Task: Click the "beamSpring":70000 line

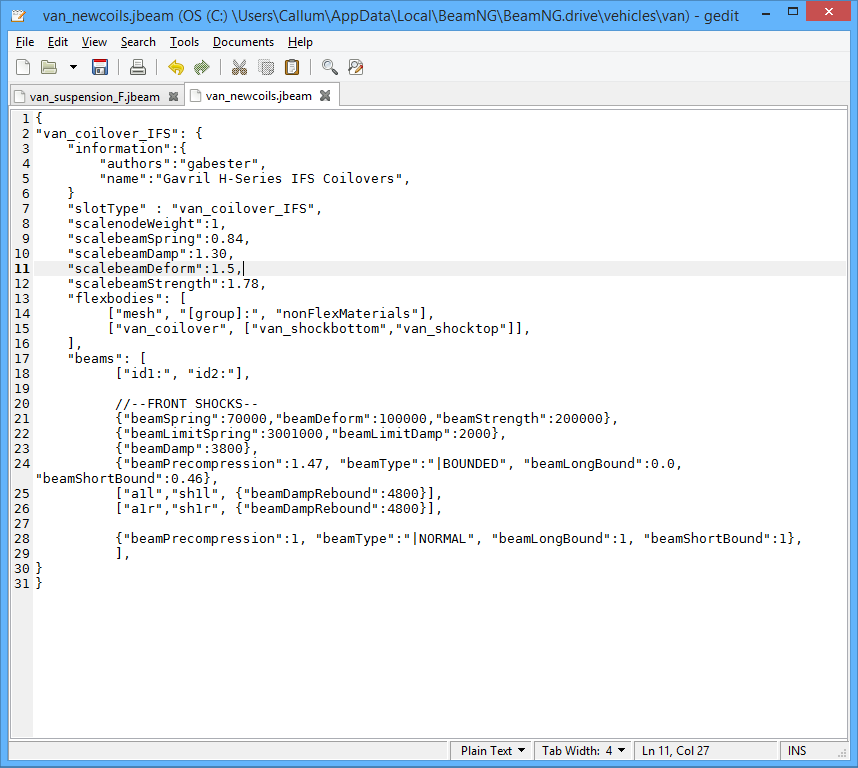Action: [x=366, y=418]
